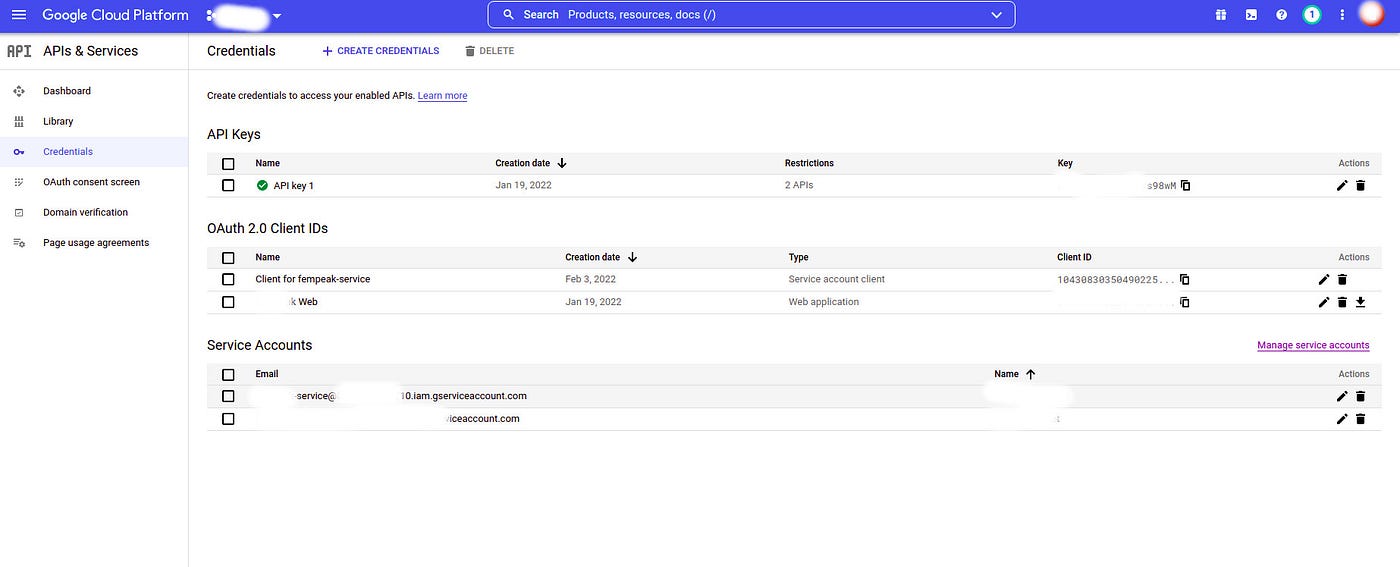1400x567 pixels.
Task: Click Service account client type cell
Action: (836, 279)
